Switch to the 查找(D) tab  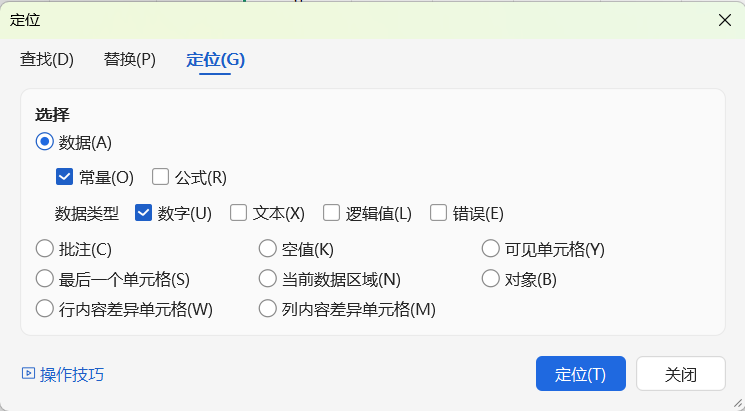47,59
